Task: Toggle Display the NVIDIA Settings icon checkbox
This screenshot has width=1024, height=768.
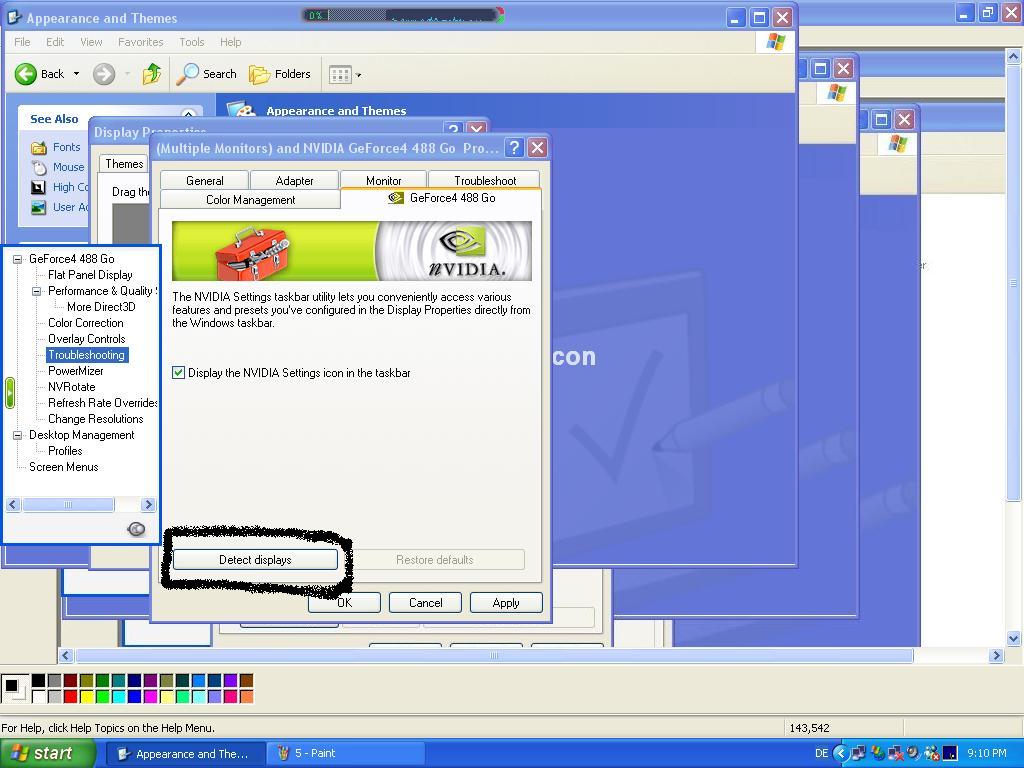Action: 178,372
